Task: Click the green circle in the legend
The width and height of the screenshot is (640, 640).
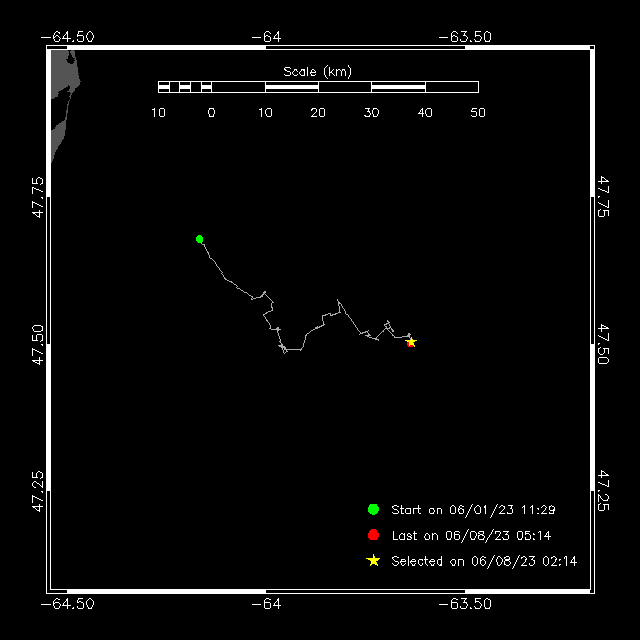Action: [373, 509]
